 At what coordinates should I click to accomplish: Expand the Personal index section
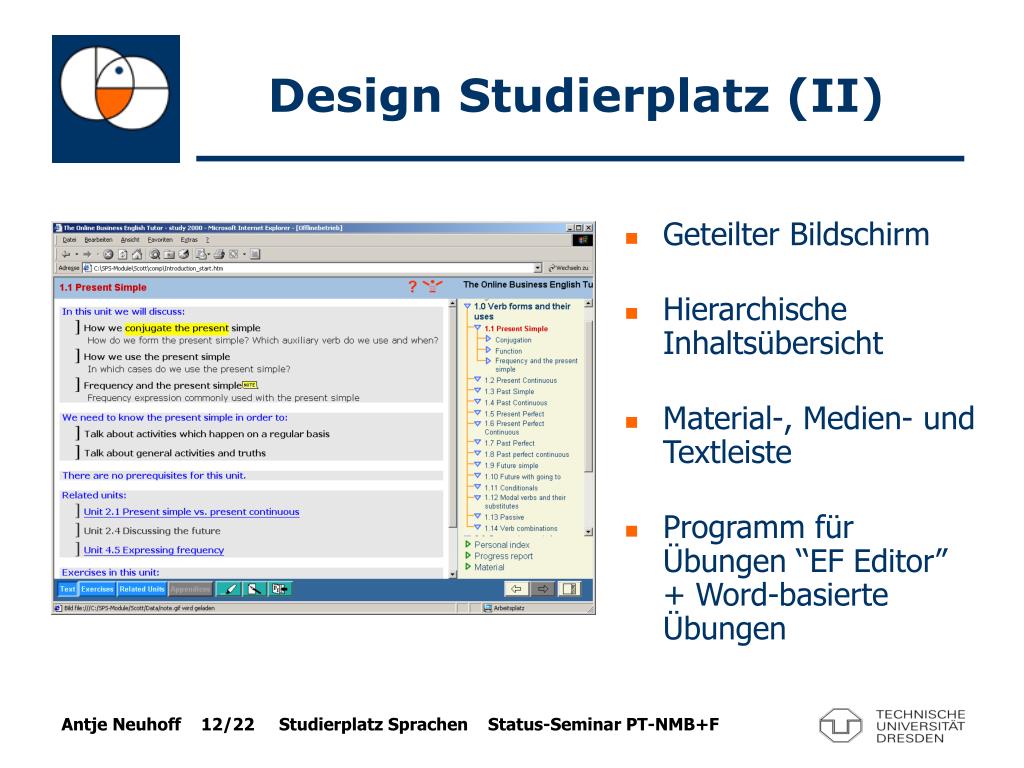click(x=468, y=544)
